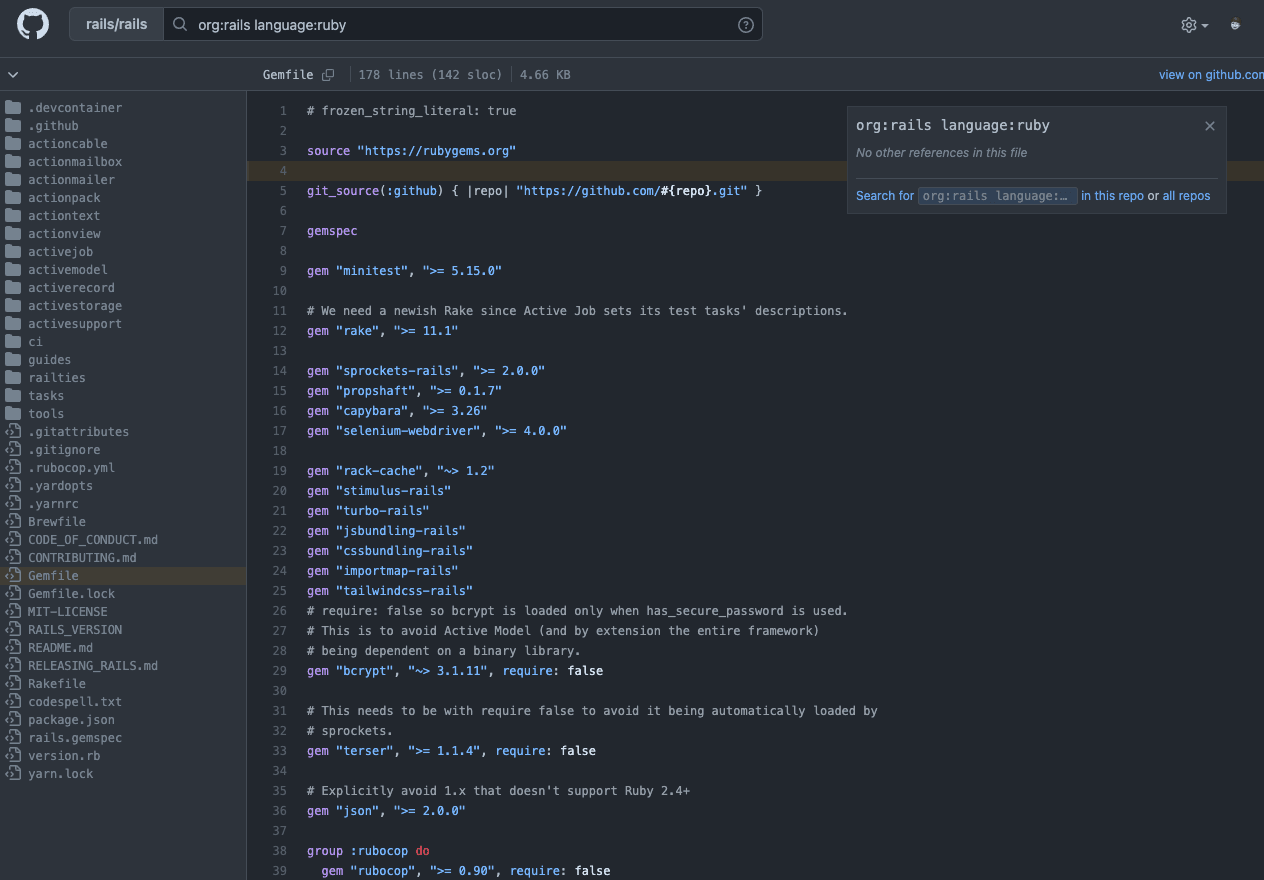Screen dimensions: 1264x880
Task: Search symbol in this repo link
Action: pos(1112,196)
